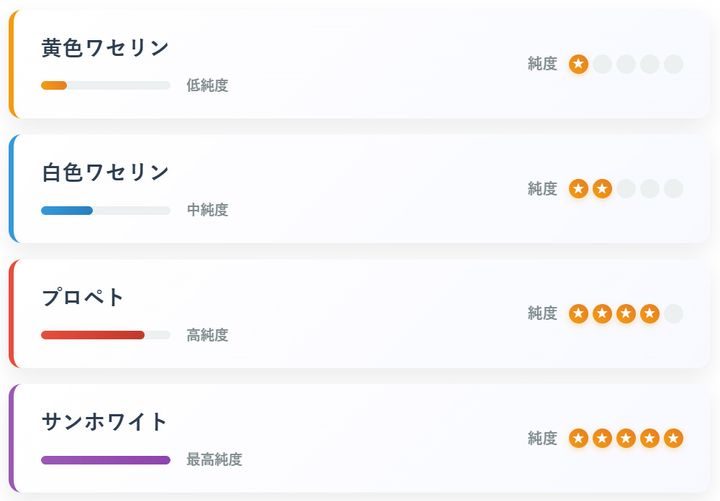Click the fifth empty star of プロペト
Screen dimensions: 720x501
point(674,314)
